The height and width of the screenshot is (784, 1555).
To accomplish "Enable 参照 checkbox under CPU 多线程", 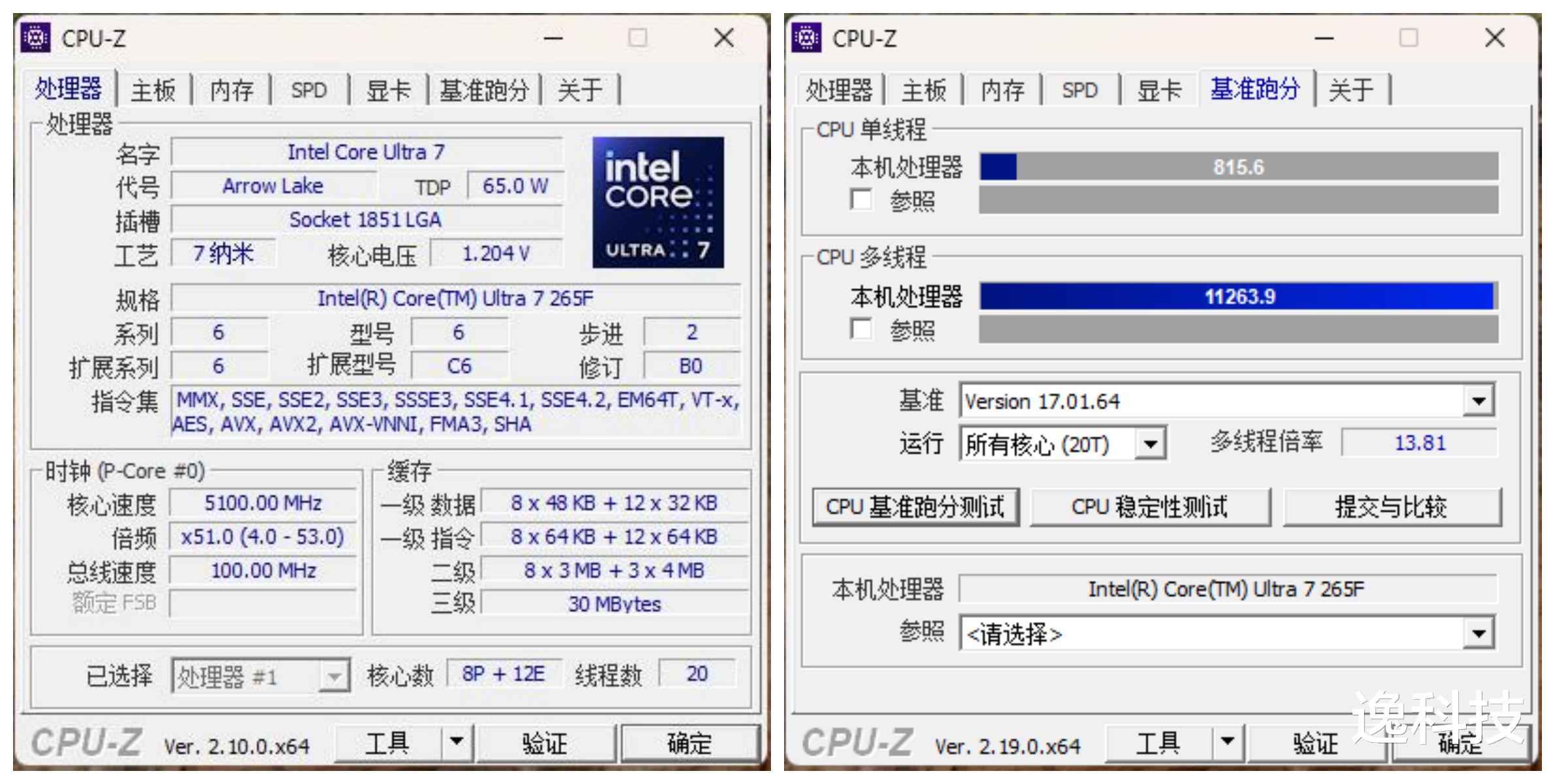I will [x=861, y=329].
